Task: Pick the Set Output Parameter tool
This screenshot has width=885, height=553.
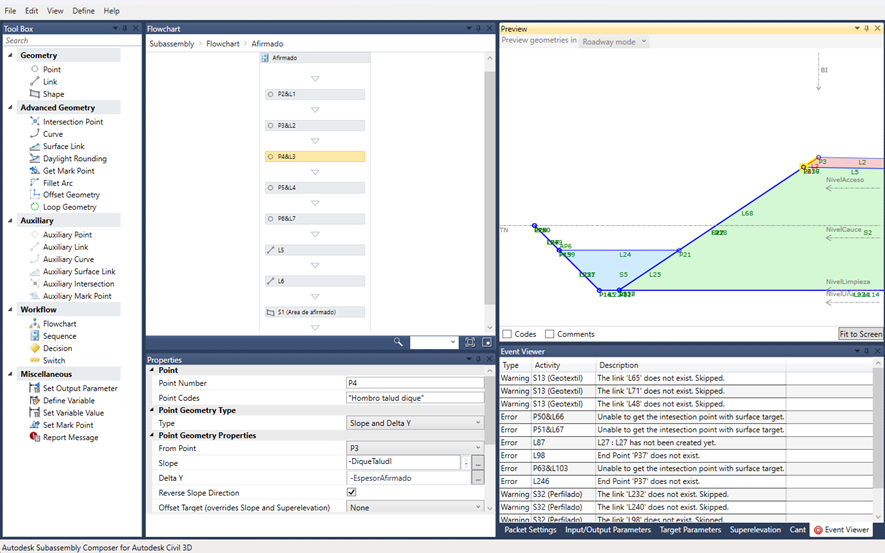Action: pos(80,388)
